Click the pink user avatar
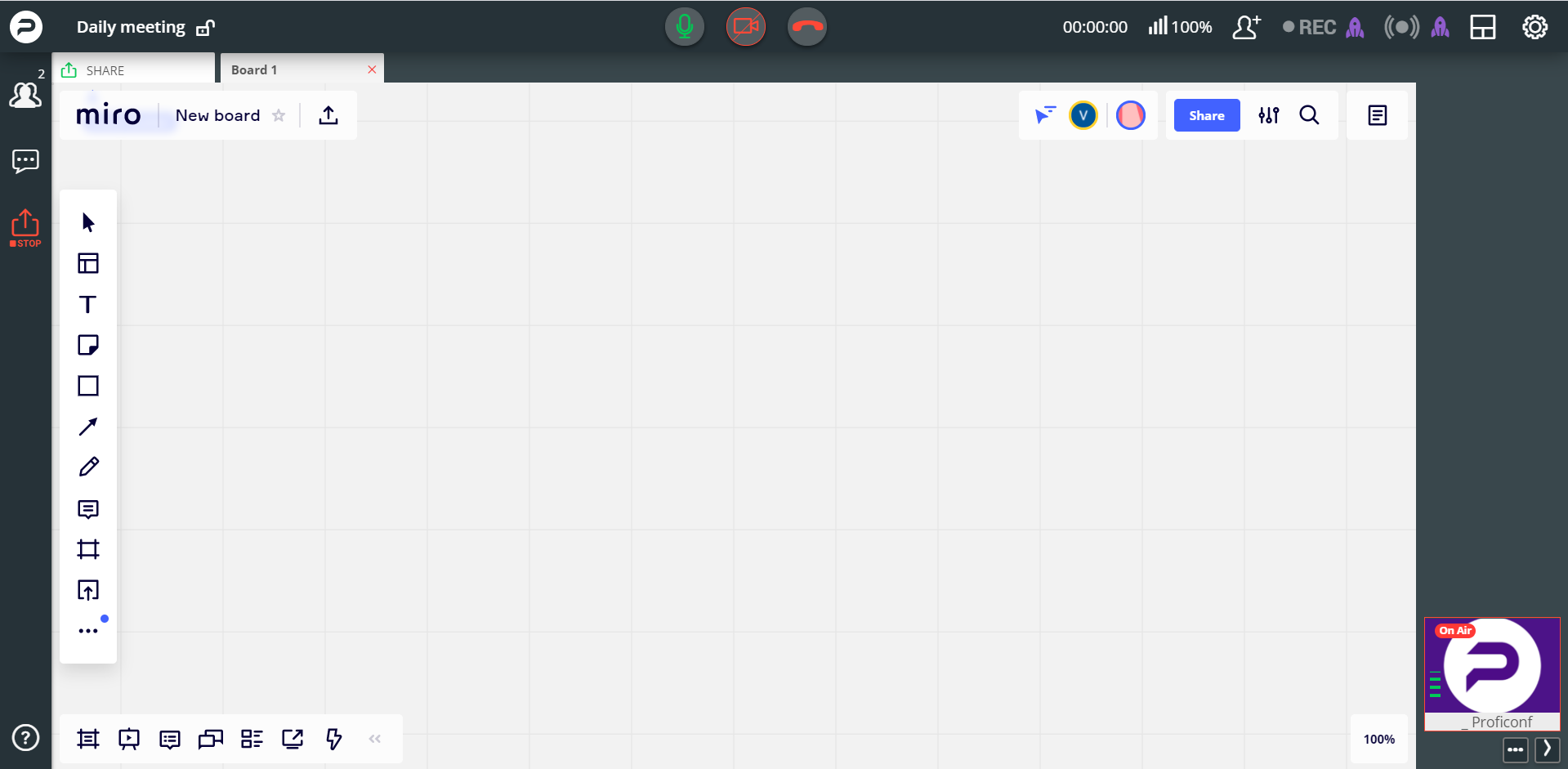This screenshot has width=1568, height=769. tap(1131, 115)
